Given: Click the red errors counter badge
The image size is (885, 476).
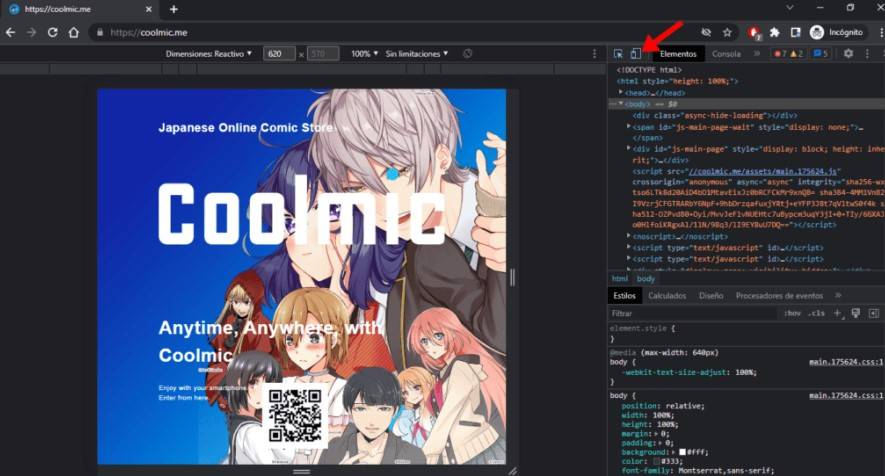Looking at the screenshot, I should [x=781, y=54].
